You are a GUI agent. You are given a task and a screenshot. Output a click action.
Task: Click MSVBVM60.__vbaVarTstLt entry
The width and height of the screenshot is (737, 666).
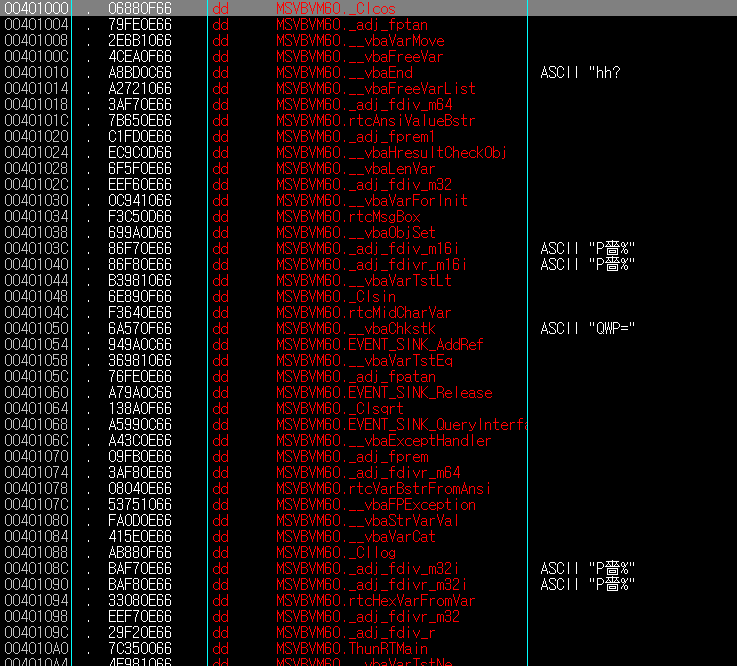tap(364, 280)
